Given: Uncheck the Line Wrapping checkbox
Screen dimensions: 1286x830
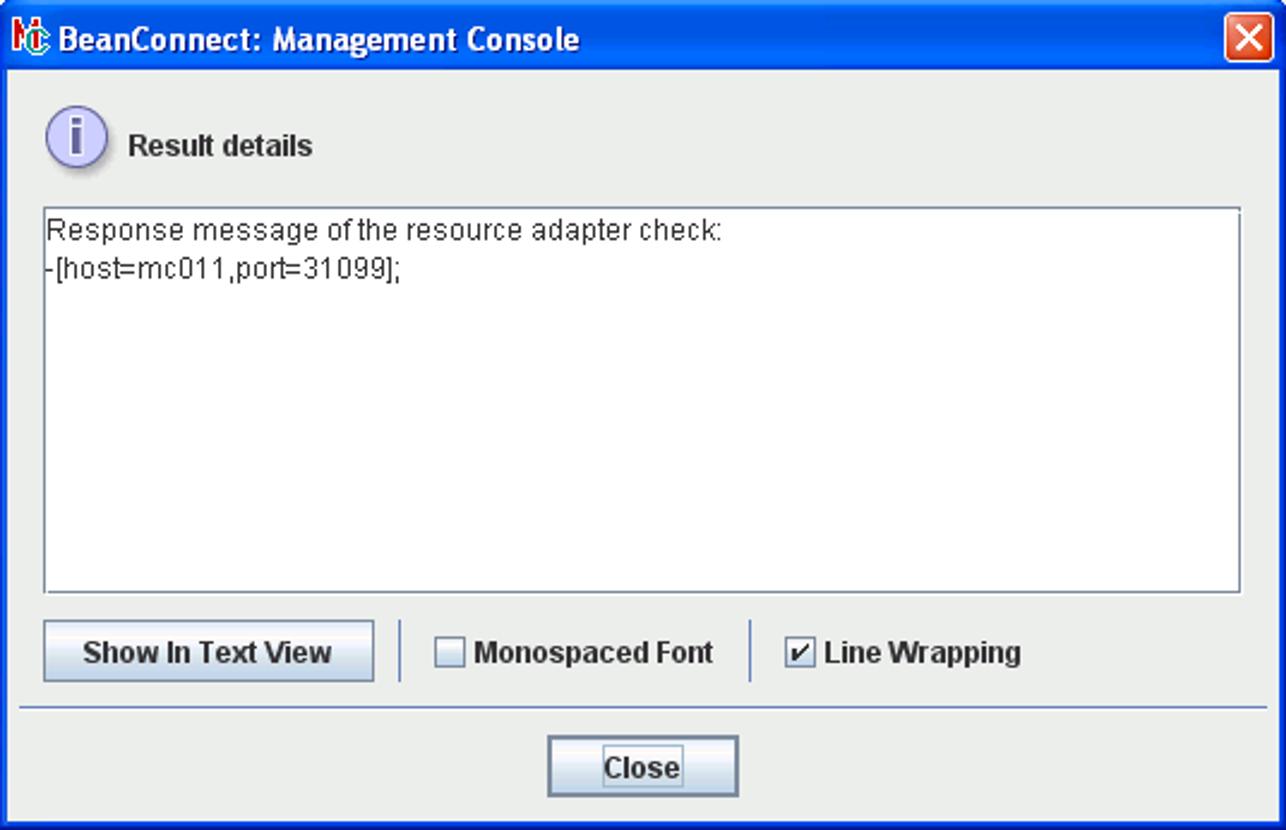Looking at the screenshot, I should pyautogui.click(x=800, y=653).
